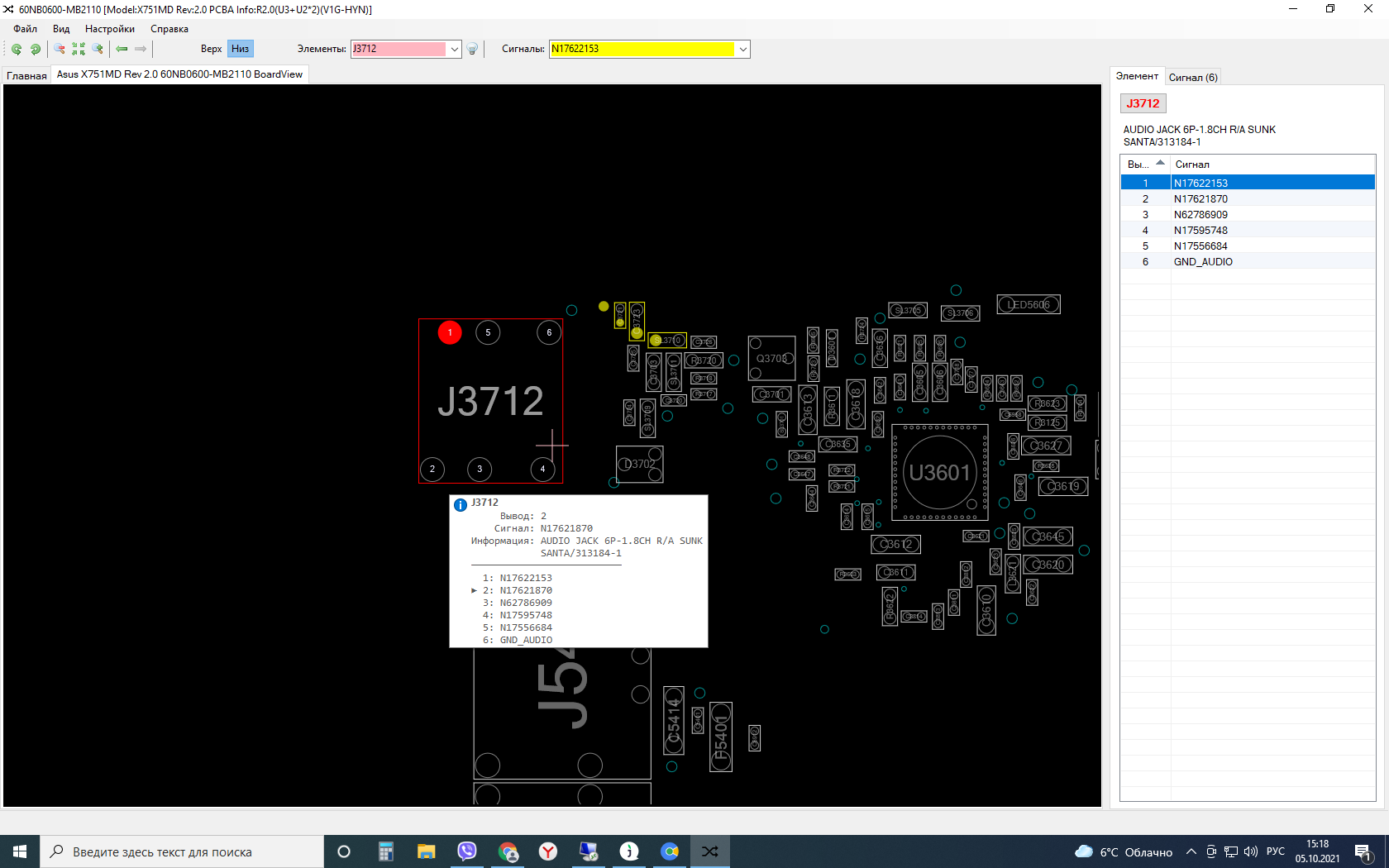The height and width of the screenshot is (868, 1389).
Task: Select the Q3708 component on board
Action: (x=771, y=358)
